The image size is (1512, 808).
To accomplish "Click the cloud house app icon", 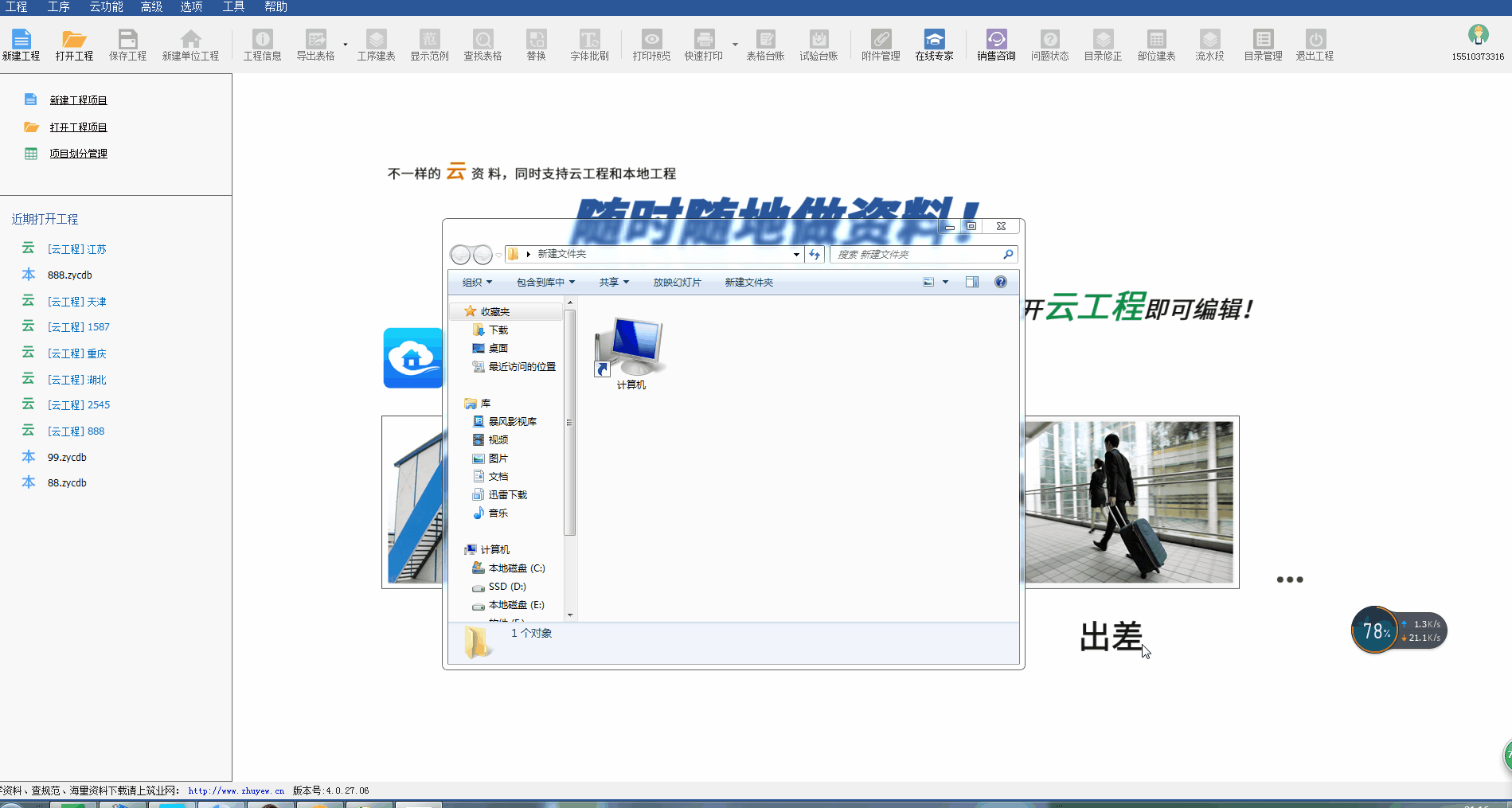I will pos(412,358).
